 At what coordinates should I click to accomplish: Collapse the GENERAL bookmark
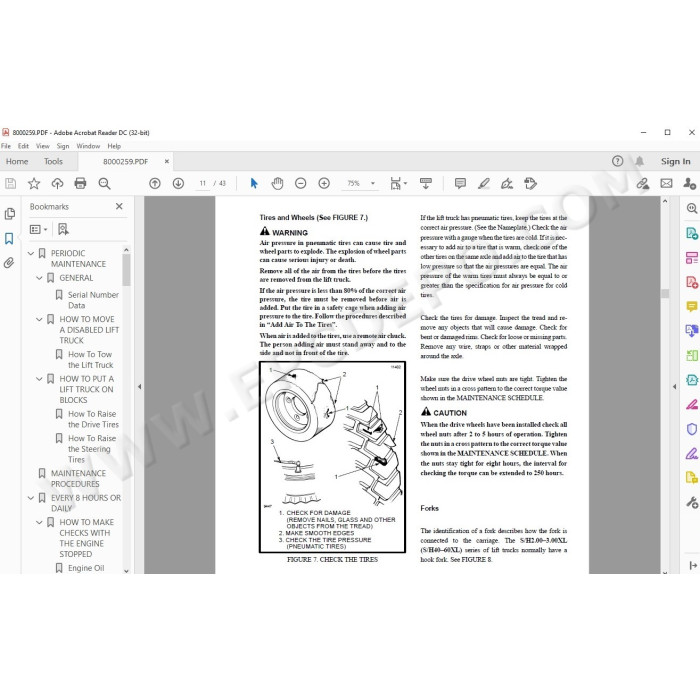click(39, 278)
